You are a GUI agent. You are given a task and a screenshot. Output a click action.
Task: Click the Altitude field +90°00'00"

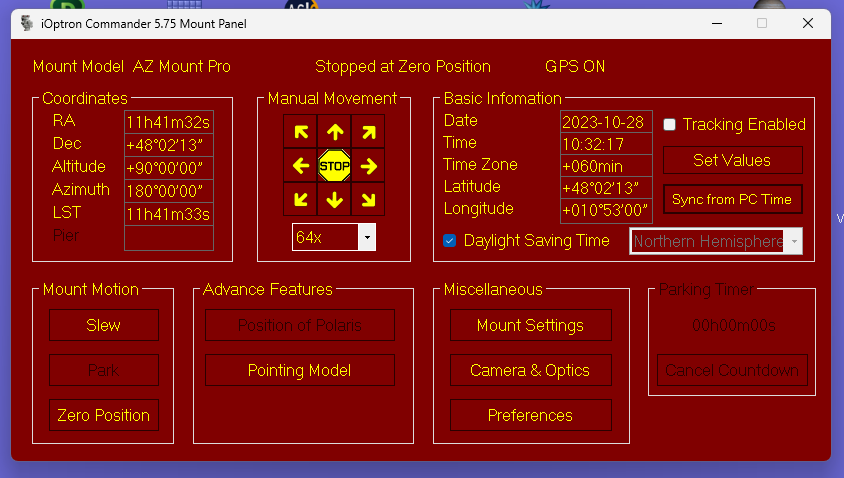coord(168,168)
